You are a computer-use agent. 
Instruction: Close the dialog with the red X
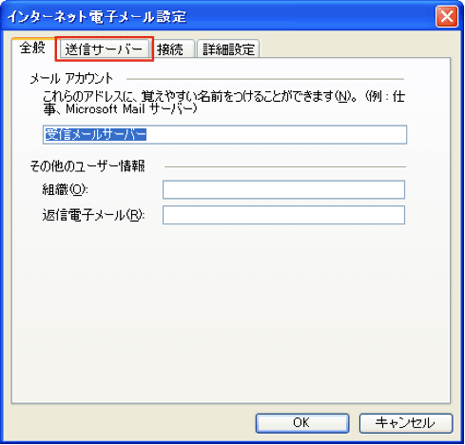point(446,16)
